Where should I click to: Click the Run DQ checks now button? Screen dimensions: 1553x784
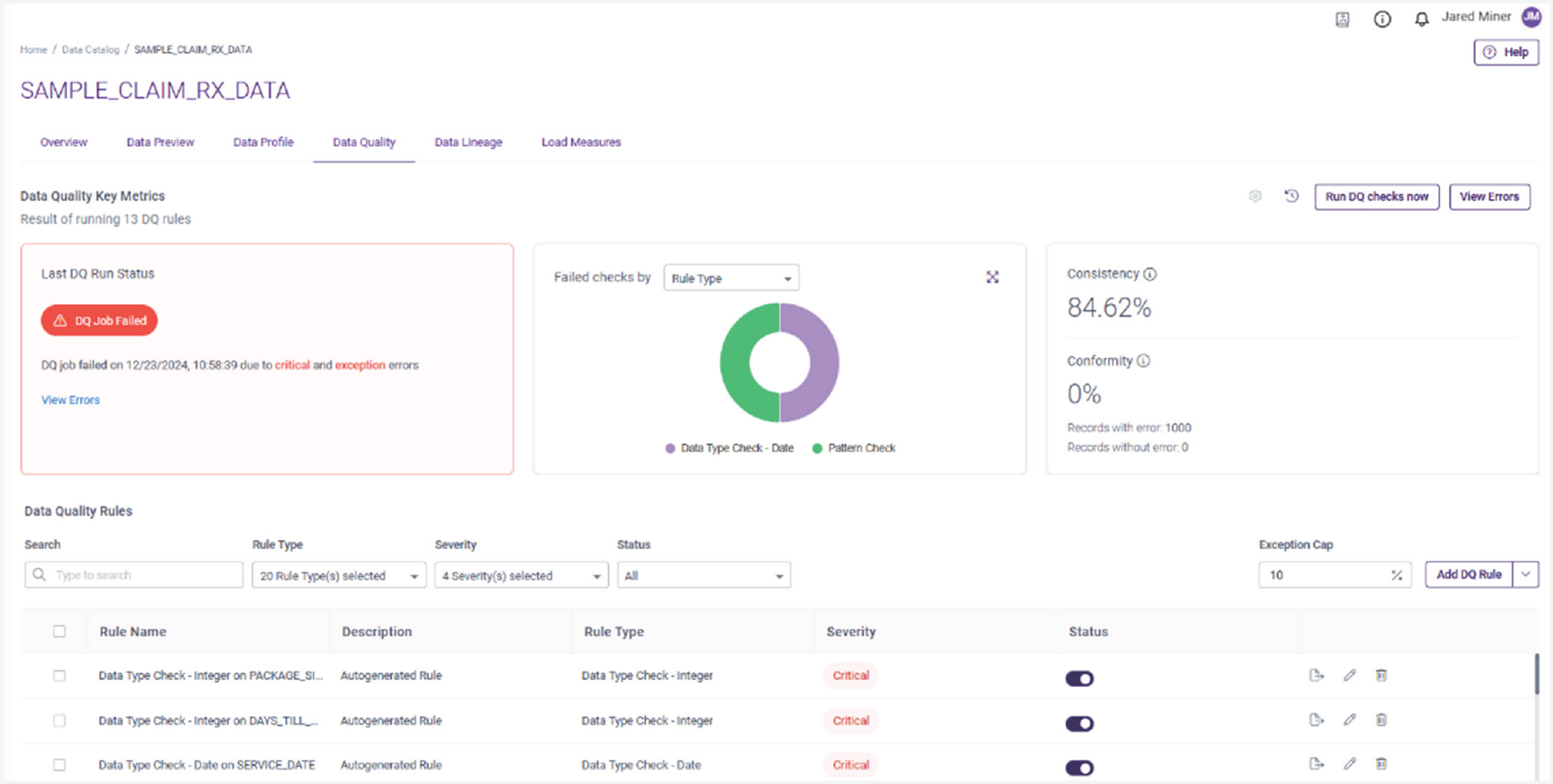point(1376,197)
